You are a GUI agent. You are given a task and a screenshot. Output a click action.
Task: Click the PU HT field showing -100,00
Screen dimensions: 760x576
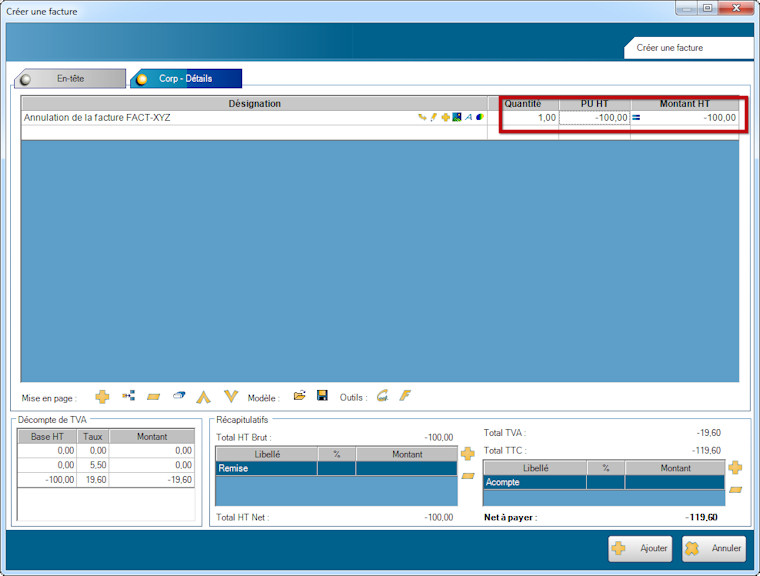[x=595, y=118]
